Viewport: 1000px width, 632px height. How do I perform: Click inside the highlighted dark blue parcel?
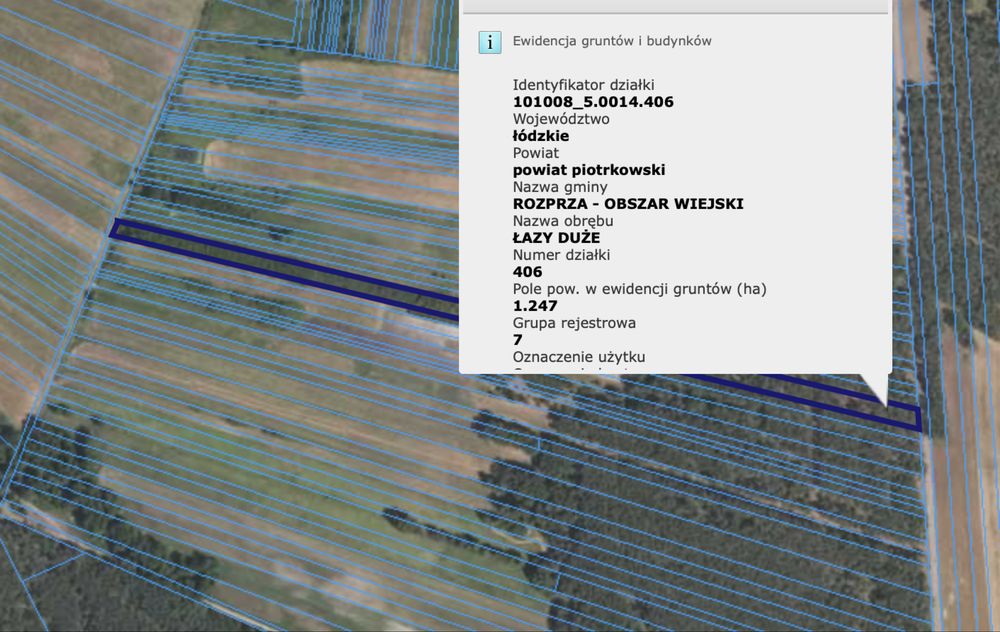tap(287, 267)
